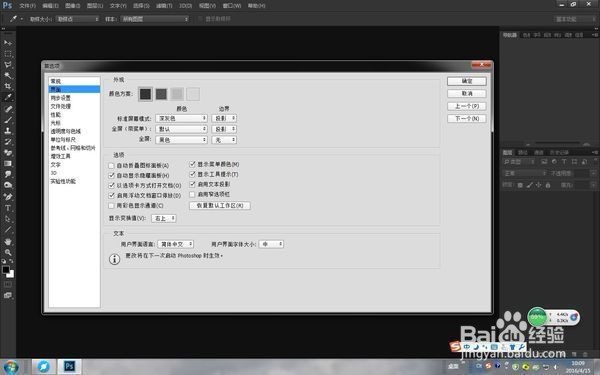Select the Hand tool
The width and height of the screenshot is (600, 375).
(8, 241)
